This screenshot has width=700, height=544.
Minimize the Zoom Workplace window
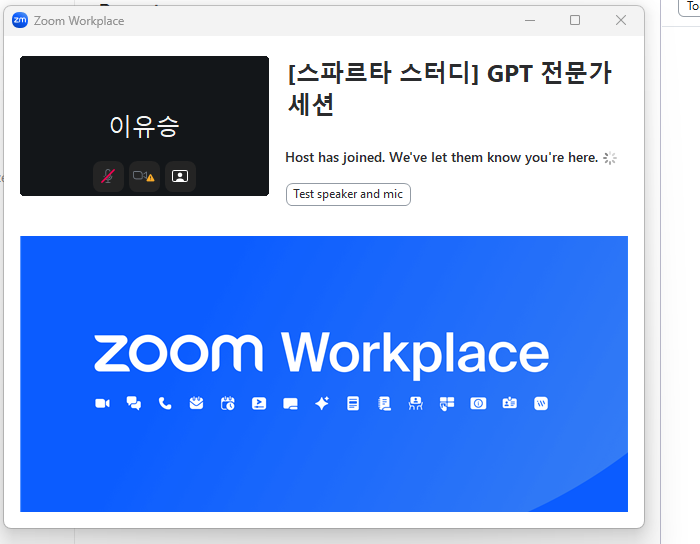[530, 21]
